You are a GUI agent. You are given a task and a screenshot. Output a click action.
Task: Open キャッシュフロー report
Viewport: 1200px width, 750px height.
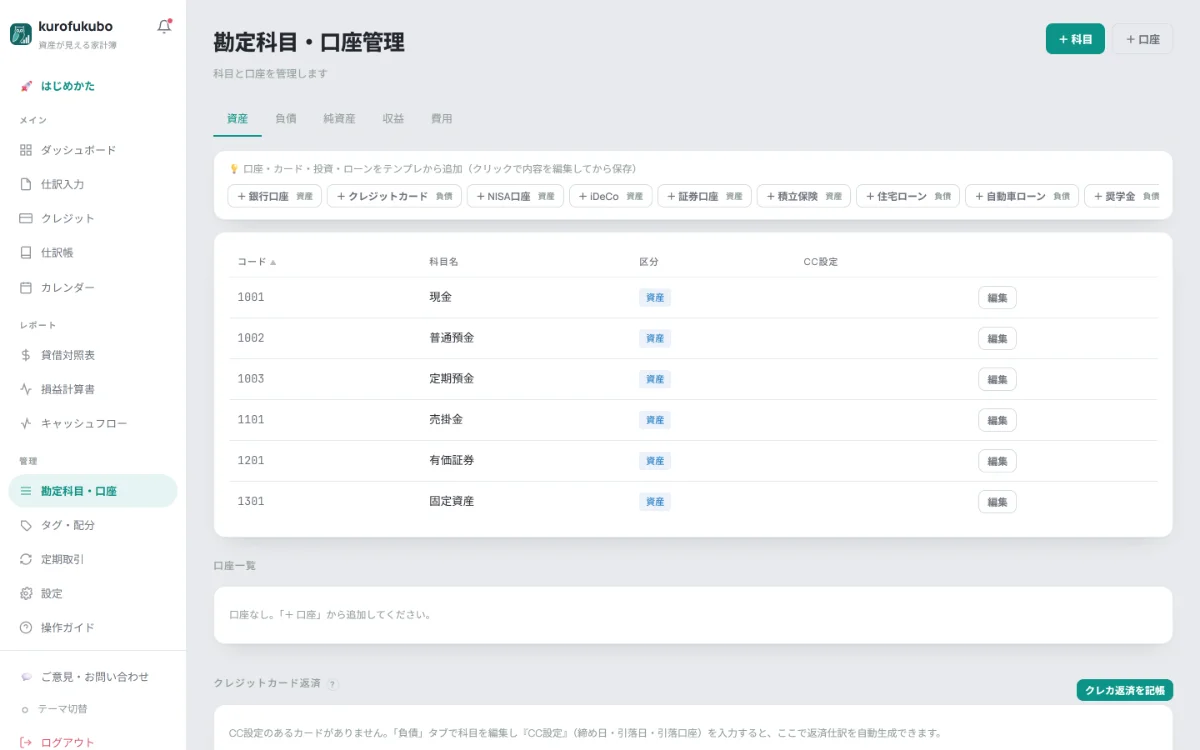93,423
